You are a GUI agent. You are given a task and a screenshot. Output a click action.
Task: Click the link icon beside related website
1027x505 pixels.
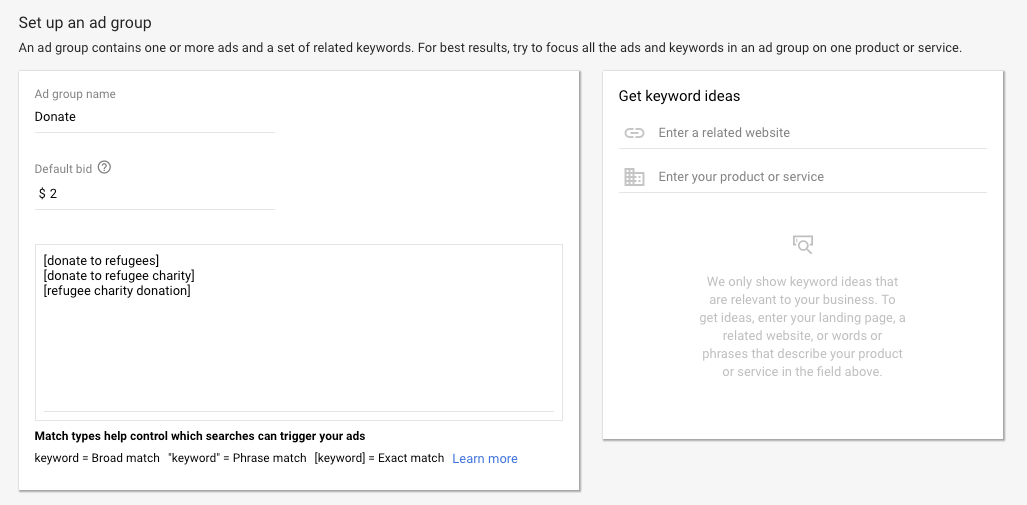[634, 133]
